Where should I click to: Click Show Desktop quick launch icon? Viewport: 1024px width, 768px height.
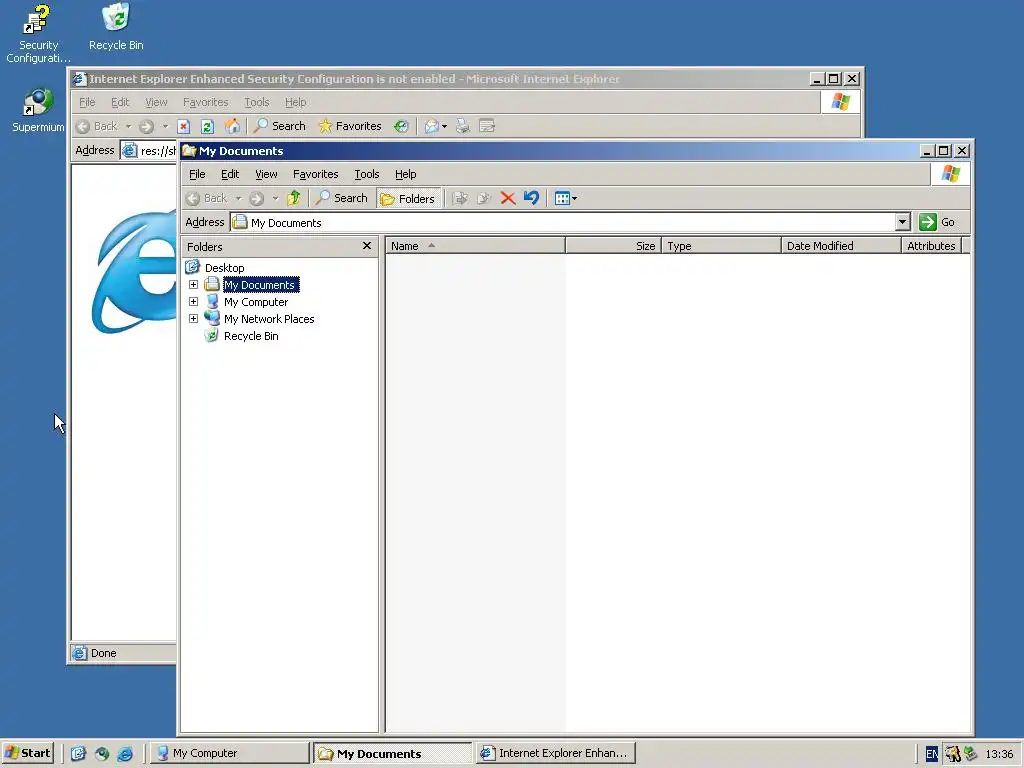click(x=78, y=754)
